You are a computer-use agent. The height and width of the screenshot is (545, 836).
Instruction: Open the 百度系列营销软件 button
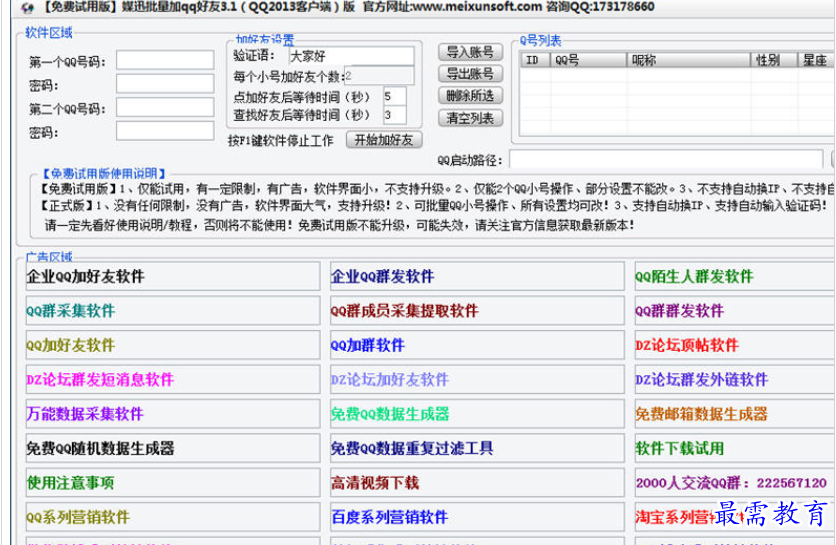[477, 517]
